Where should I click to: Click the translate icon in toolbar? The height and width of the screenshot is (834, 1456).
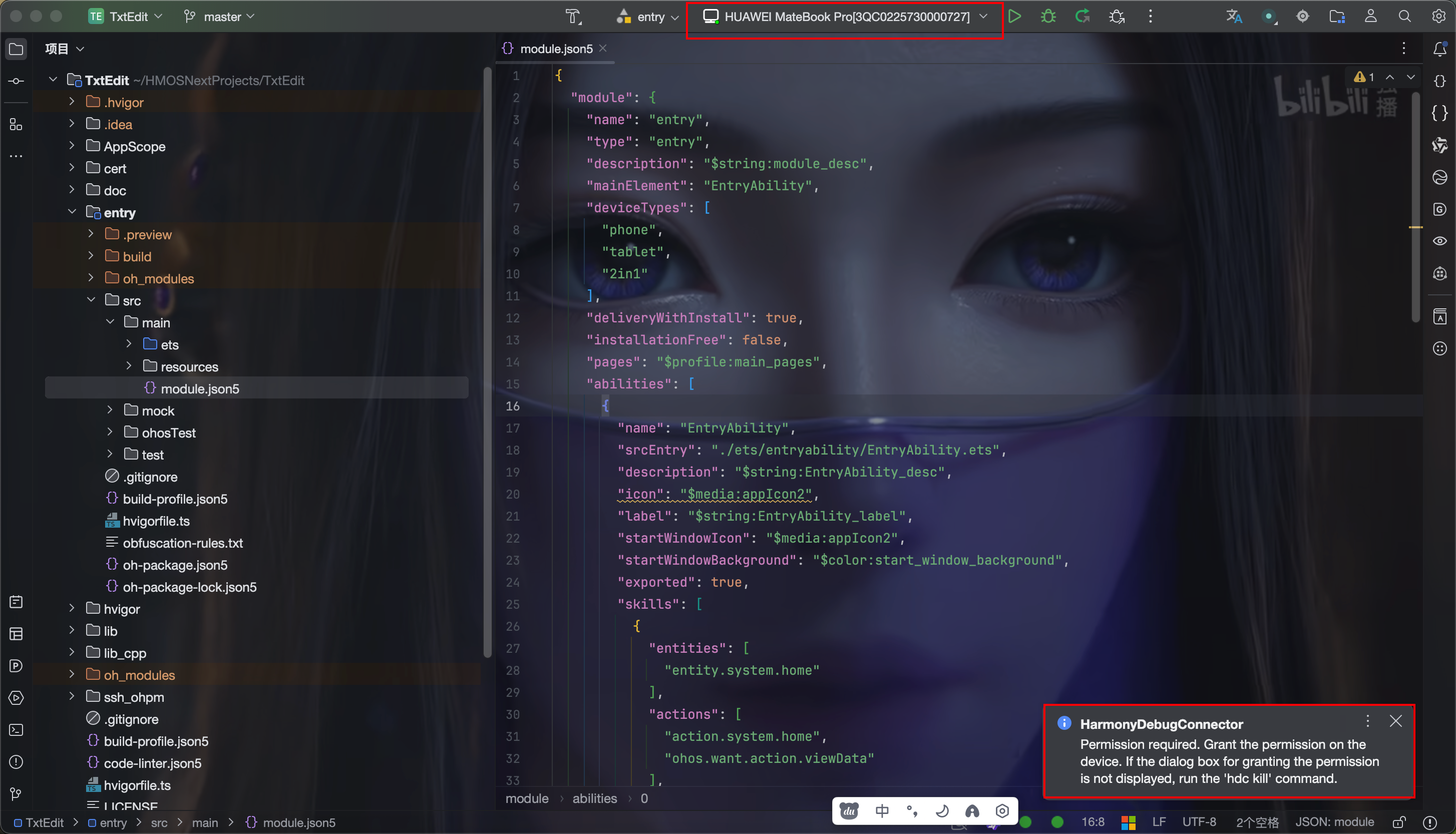(1234, 16)
